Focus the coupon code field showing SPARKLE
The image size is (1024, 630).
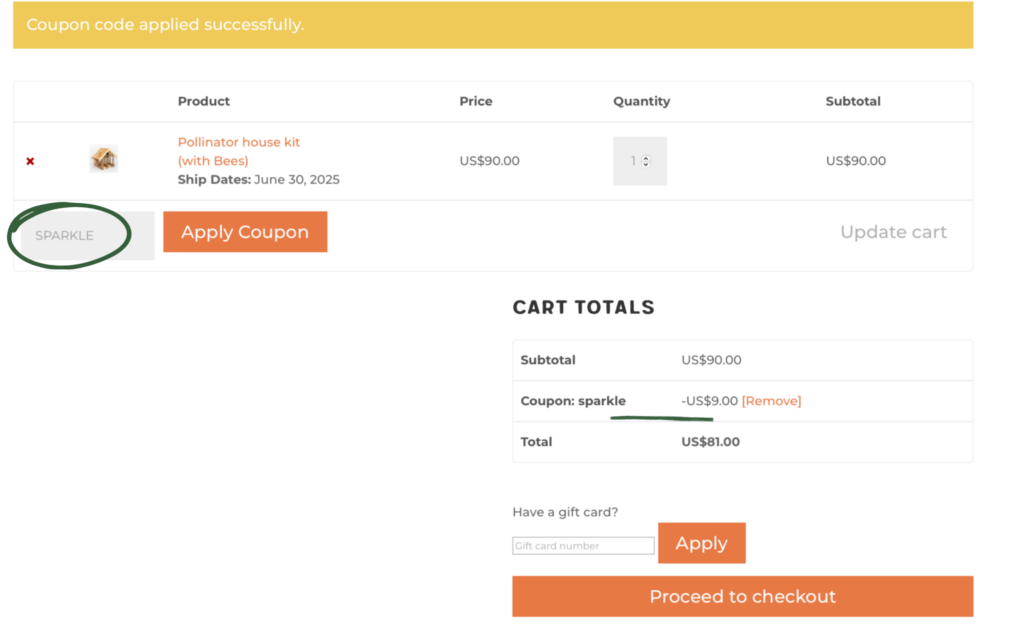(x=88, y=235)
